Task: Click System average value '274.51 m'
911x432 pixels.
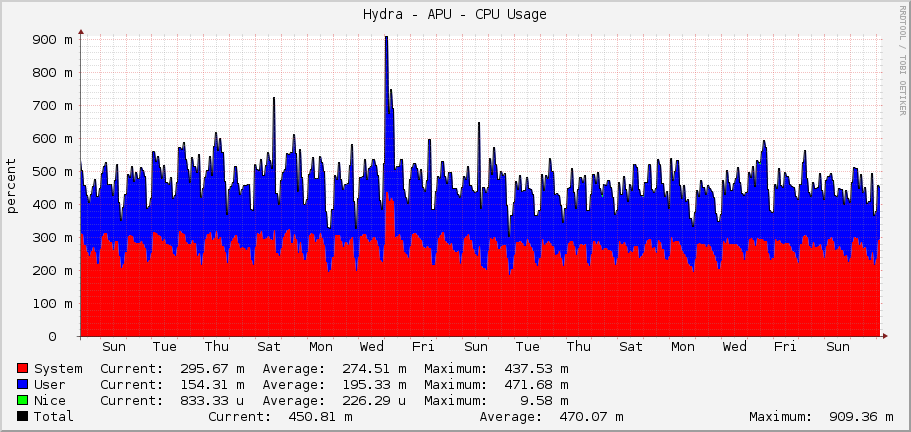Action: click(x=375, y=369)
